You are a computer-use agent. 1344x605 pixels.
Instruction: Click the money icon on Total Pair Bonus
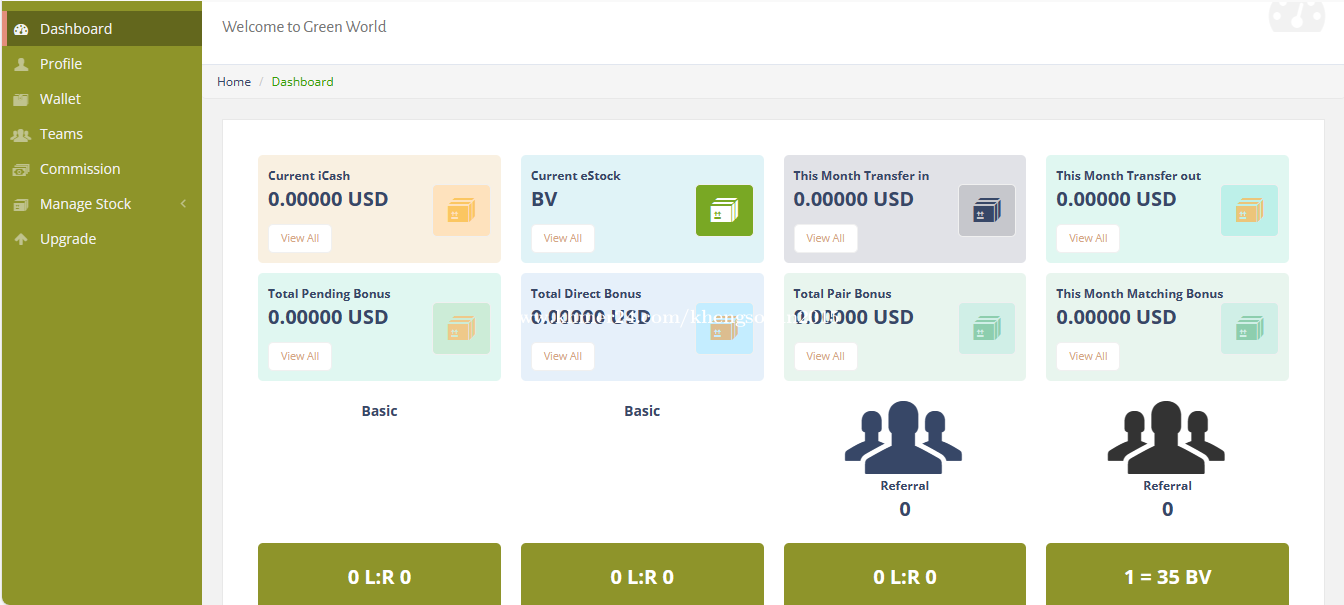[x=987, y=328]
